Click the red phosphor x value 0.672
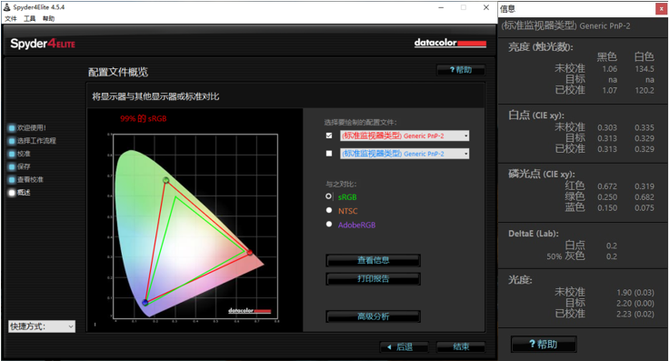The height and width of the screenshot is (361, 670). (x=607, y=186)
